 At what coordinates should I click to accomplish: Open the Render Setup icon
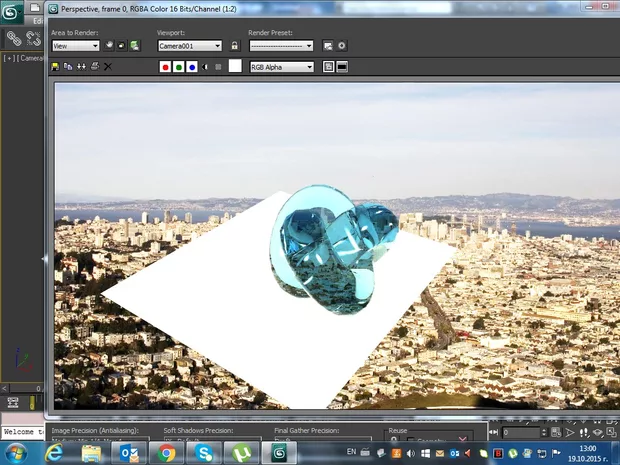click(328, 45)
